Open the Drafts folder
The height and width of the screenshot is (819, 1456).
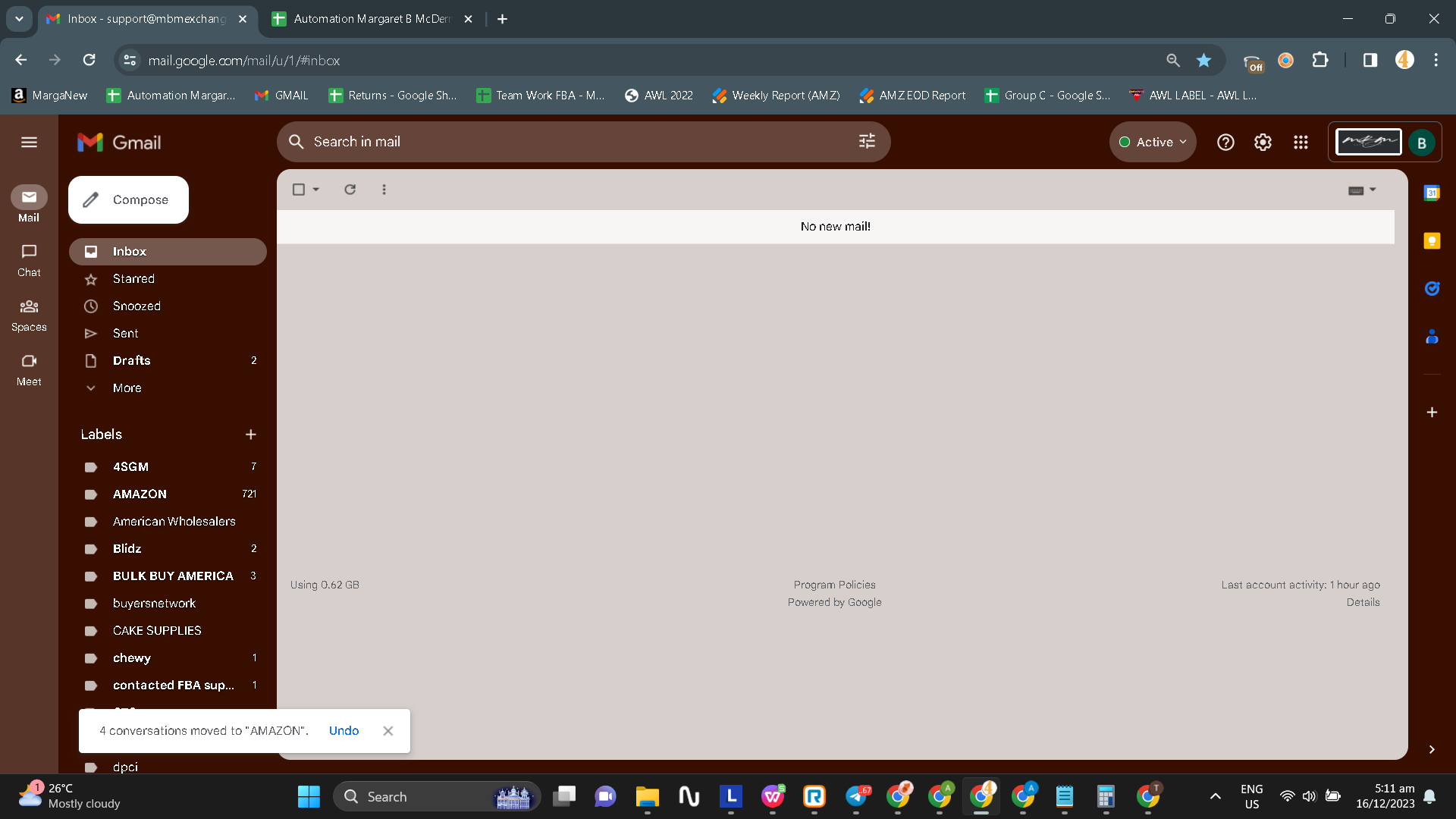pos(168,361)
